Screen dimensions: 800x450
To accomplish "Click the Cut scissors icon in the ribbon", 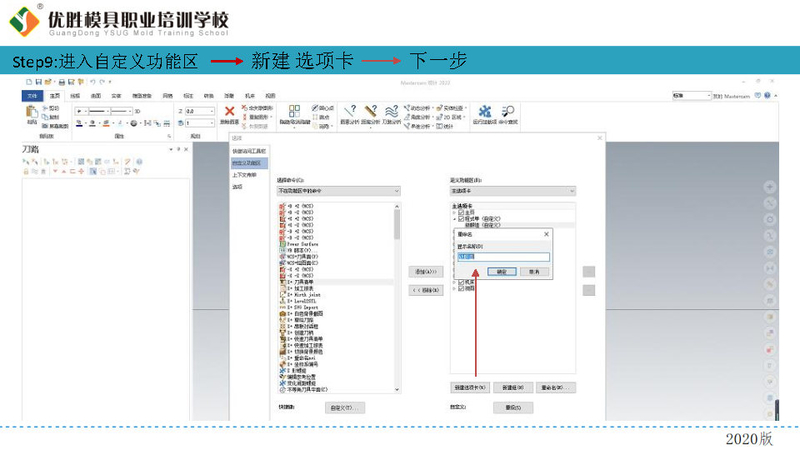I will coord(45,108).
